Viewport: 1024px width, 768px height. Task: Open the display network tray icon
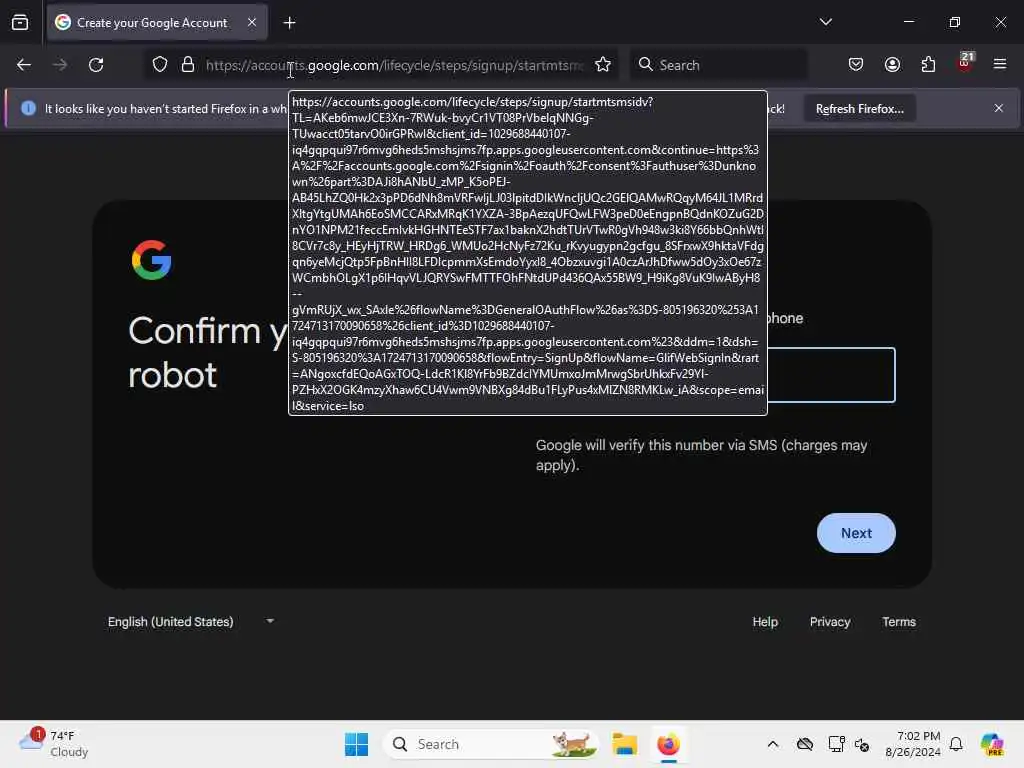pos(836,744)
